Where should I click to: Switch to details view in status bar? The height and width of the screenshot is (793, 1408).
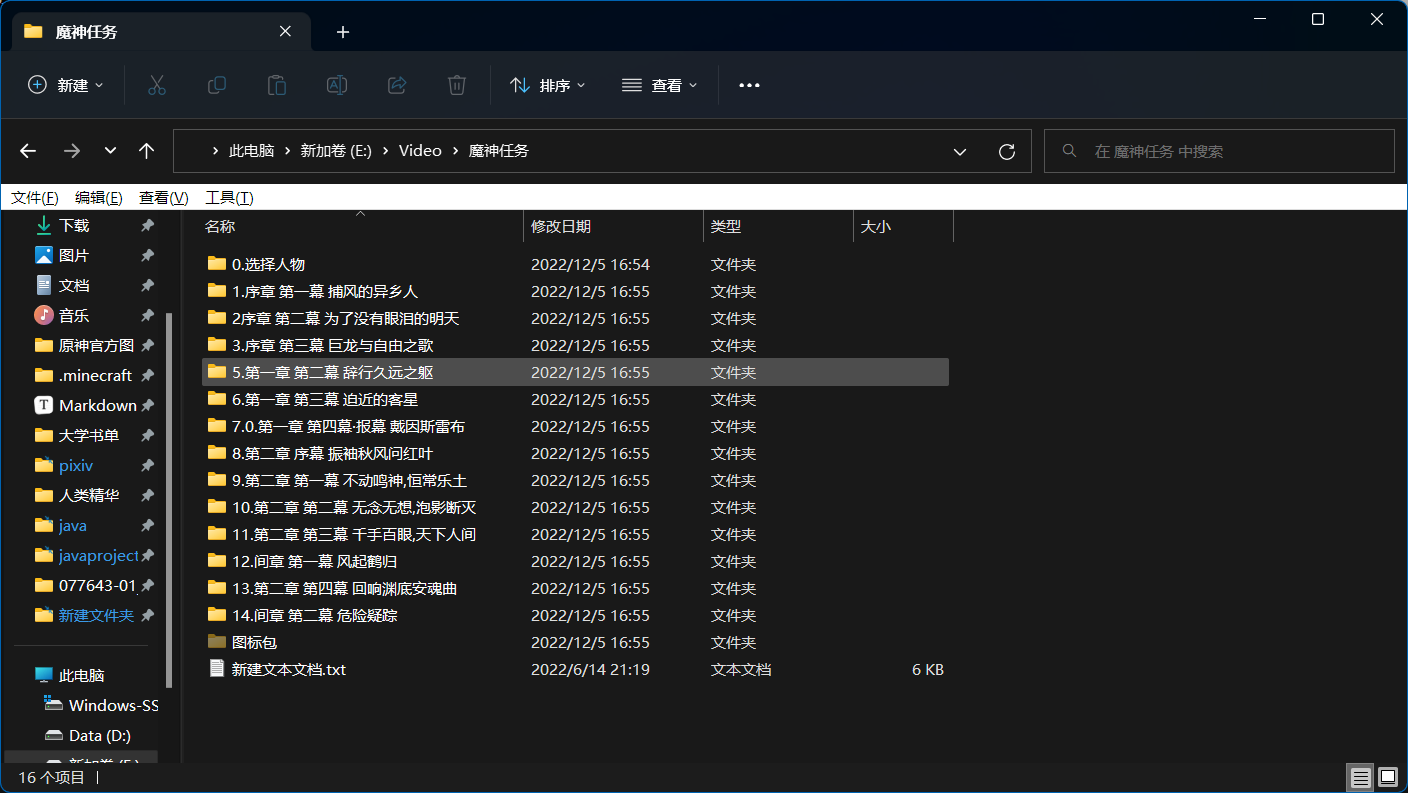1360,777
